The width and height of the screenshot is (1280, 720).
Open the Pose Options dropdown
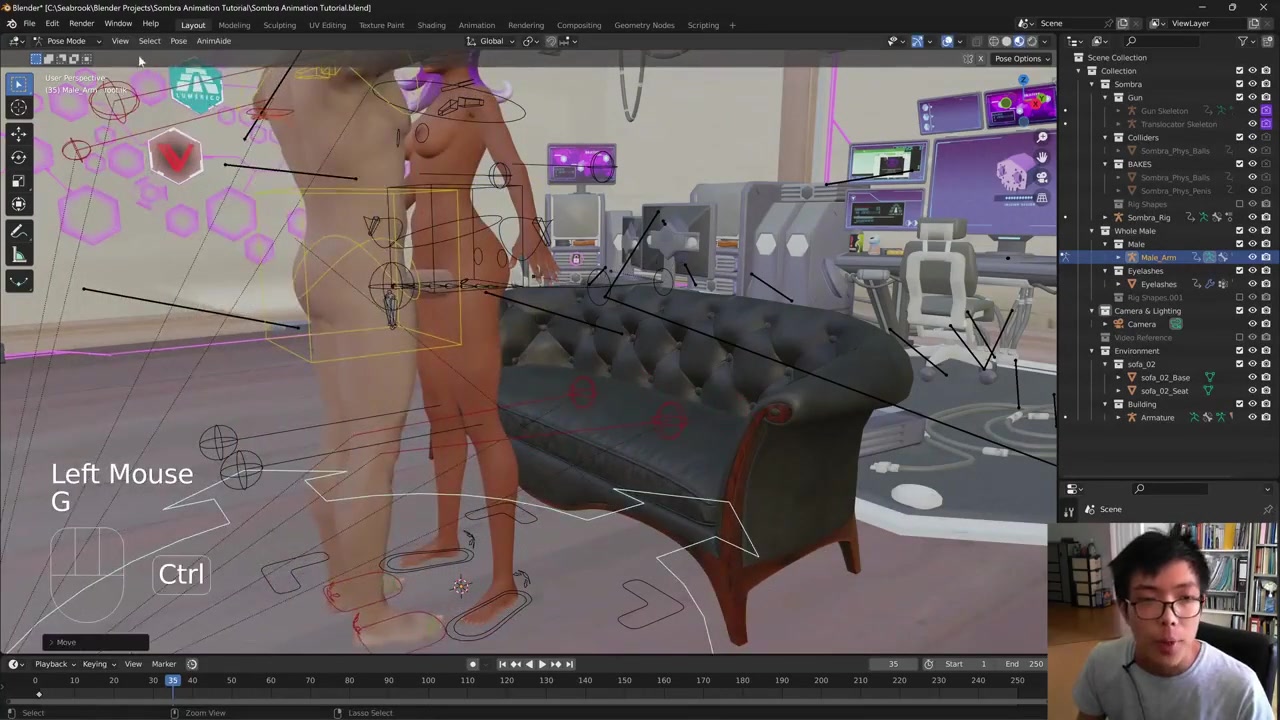click(x=1022, y=59)
